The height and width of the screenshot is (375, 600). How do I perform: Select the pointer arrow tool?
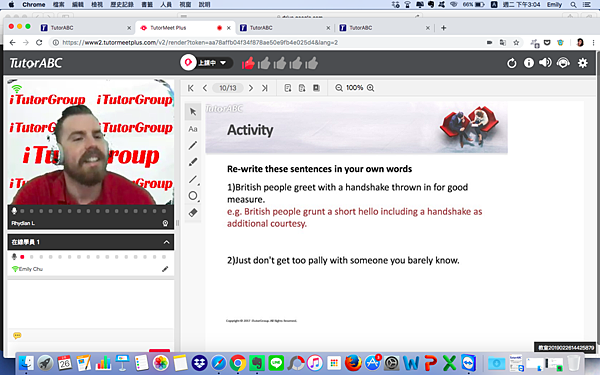pyautogui.click(x=193, y=112)
